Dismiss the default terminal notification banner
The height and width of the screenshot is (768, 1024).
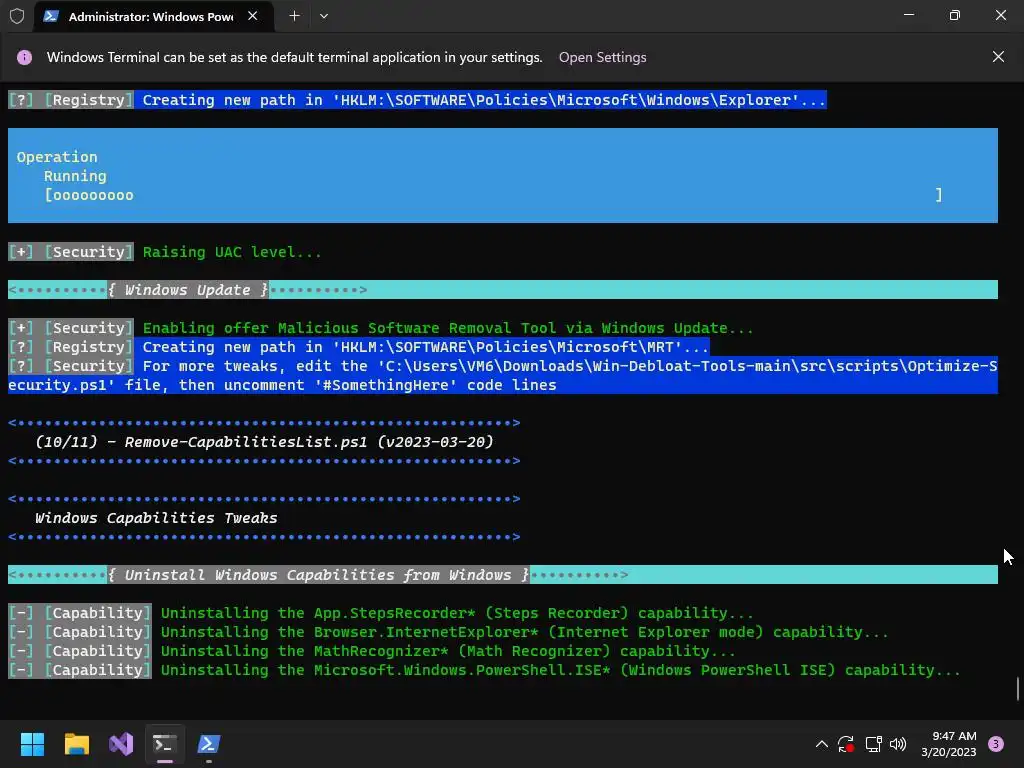coord(998,57)
